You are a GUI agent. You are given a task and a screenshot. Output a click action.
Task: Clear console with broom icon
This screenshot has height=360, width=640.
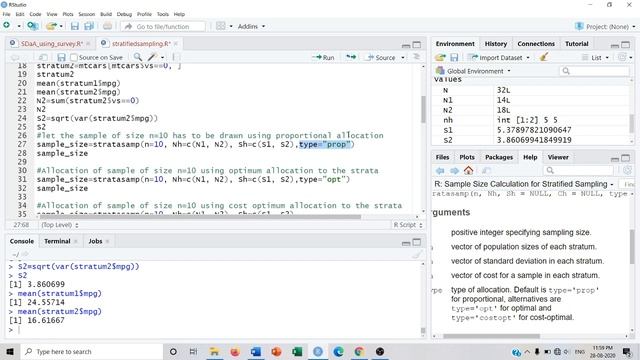416,255
